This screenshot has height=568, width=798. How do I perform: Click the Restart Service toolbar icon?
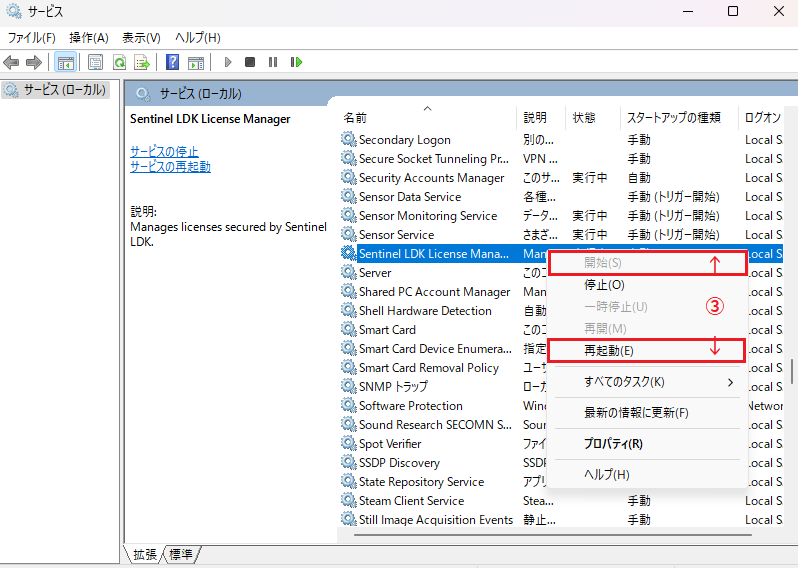(296, 62)
